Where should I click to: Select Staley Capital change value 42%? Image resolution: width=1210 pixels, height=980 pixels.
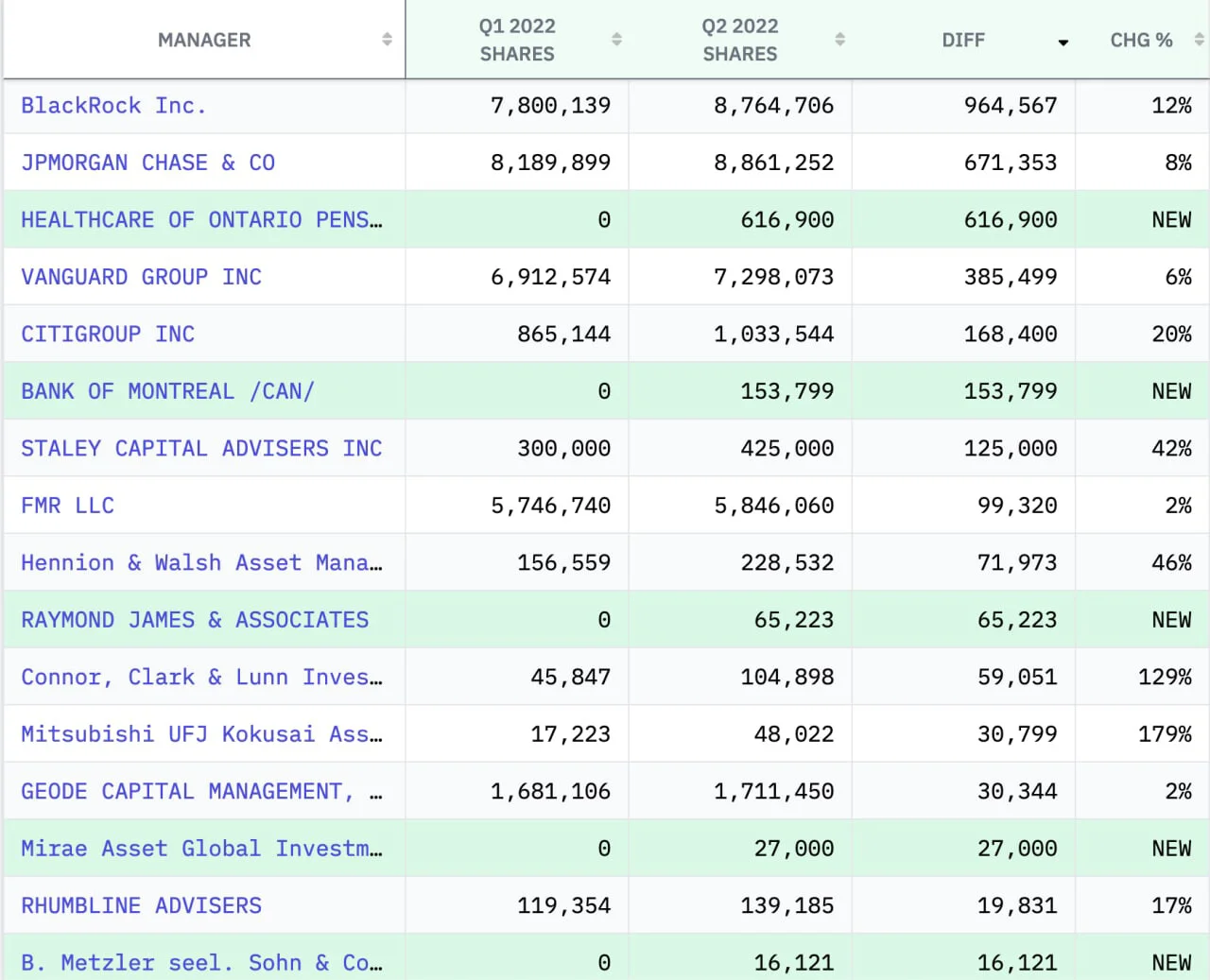[1171, 449]
